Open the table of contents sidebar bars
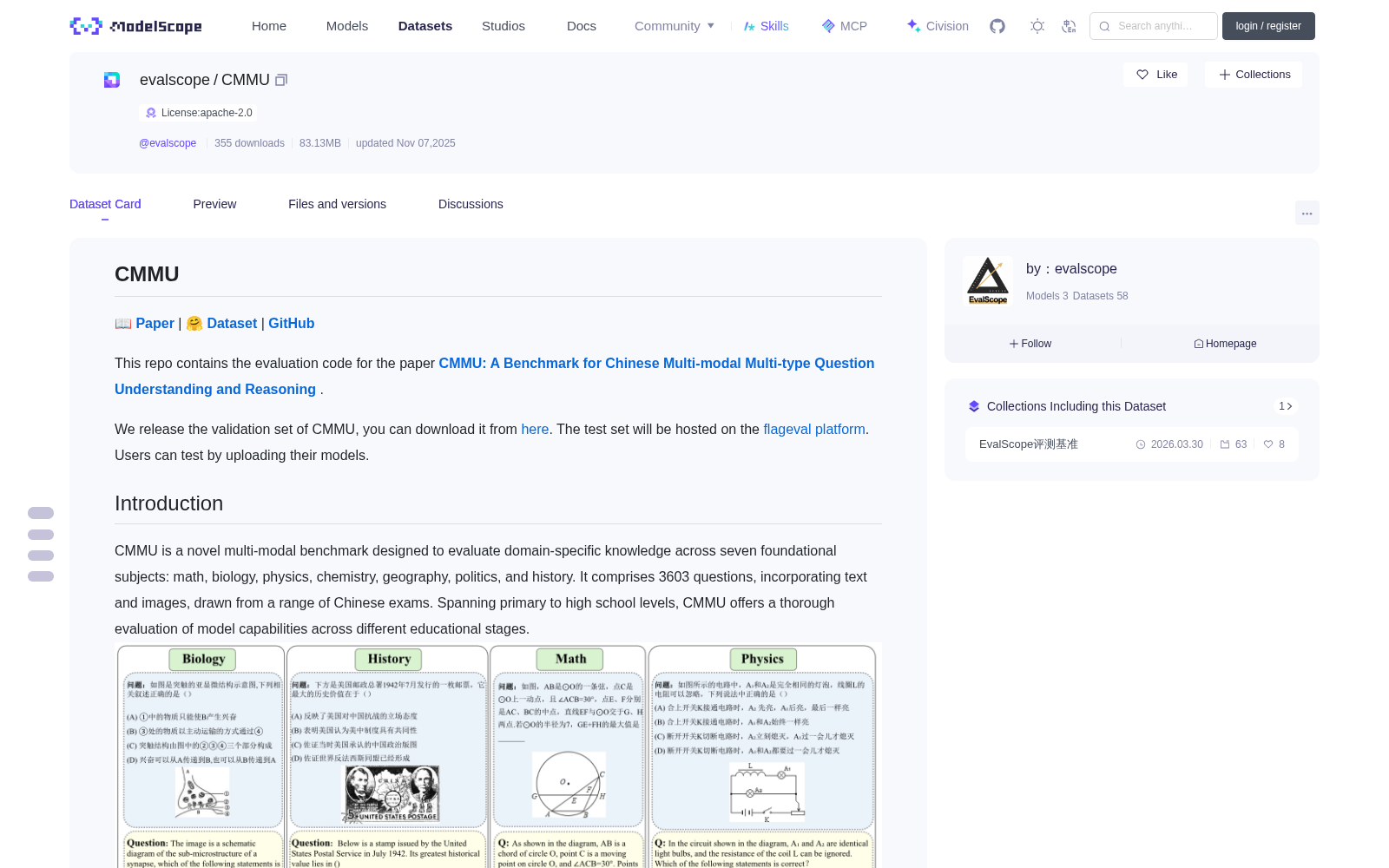Viewport: 1389px width, 868px height. point(41,544)
